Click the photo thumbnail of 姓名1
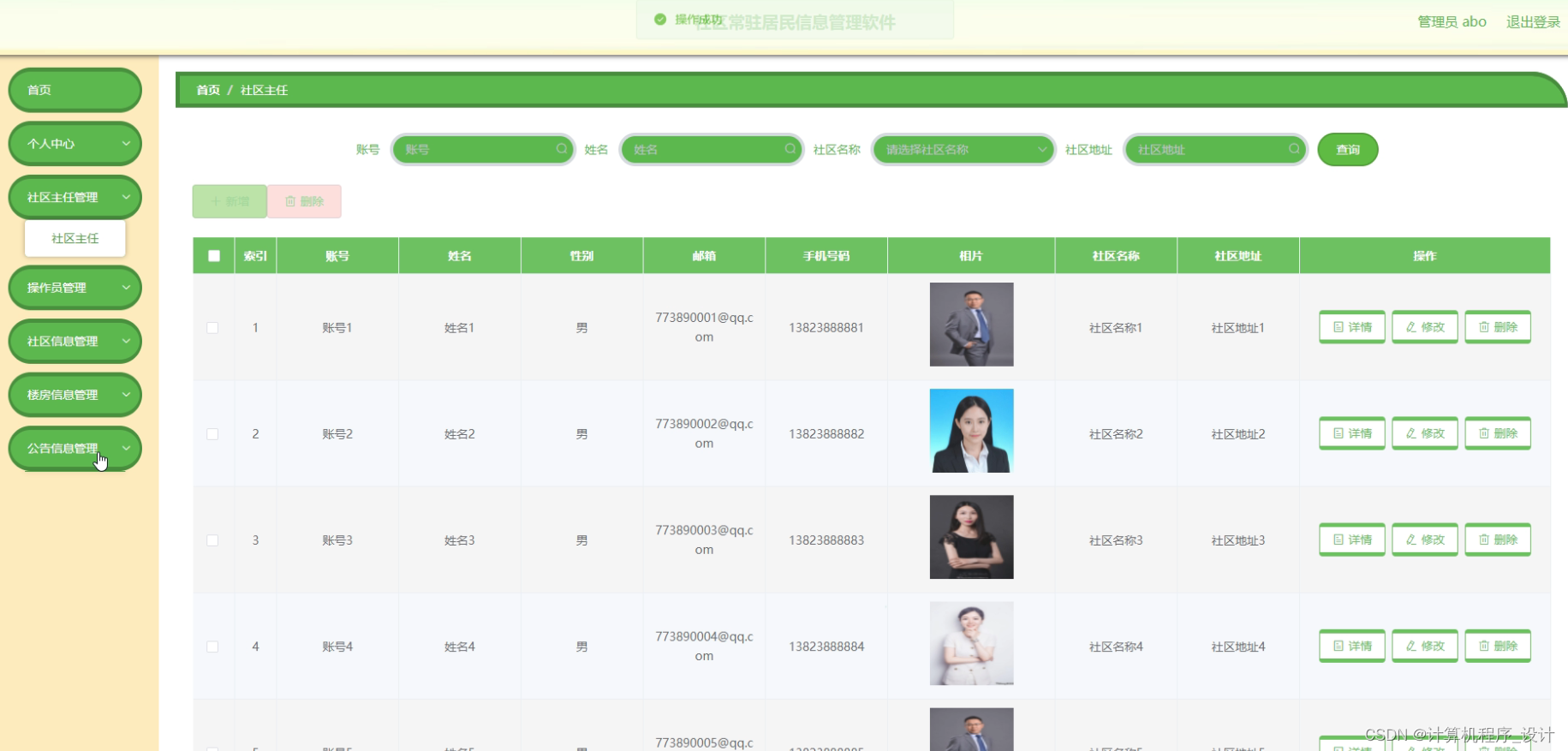This screenshot has height=751, width=1568. [971, 325]
